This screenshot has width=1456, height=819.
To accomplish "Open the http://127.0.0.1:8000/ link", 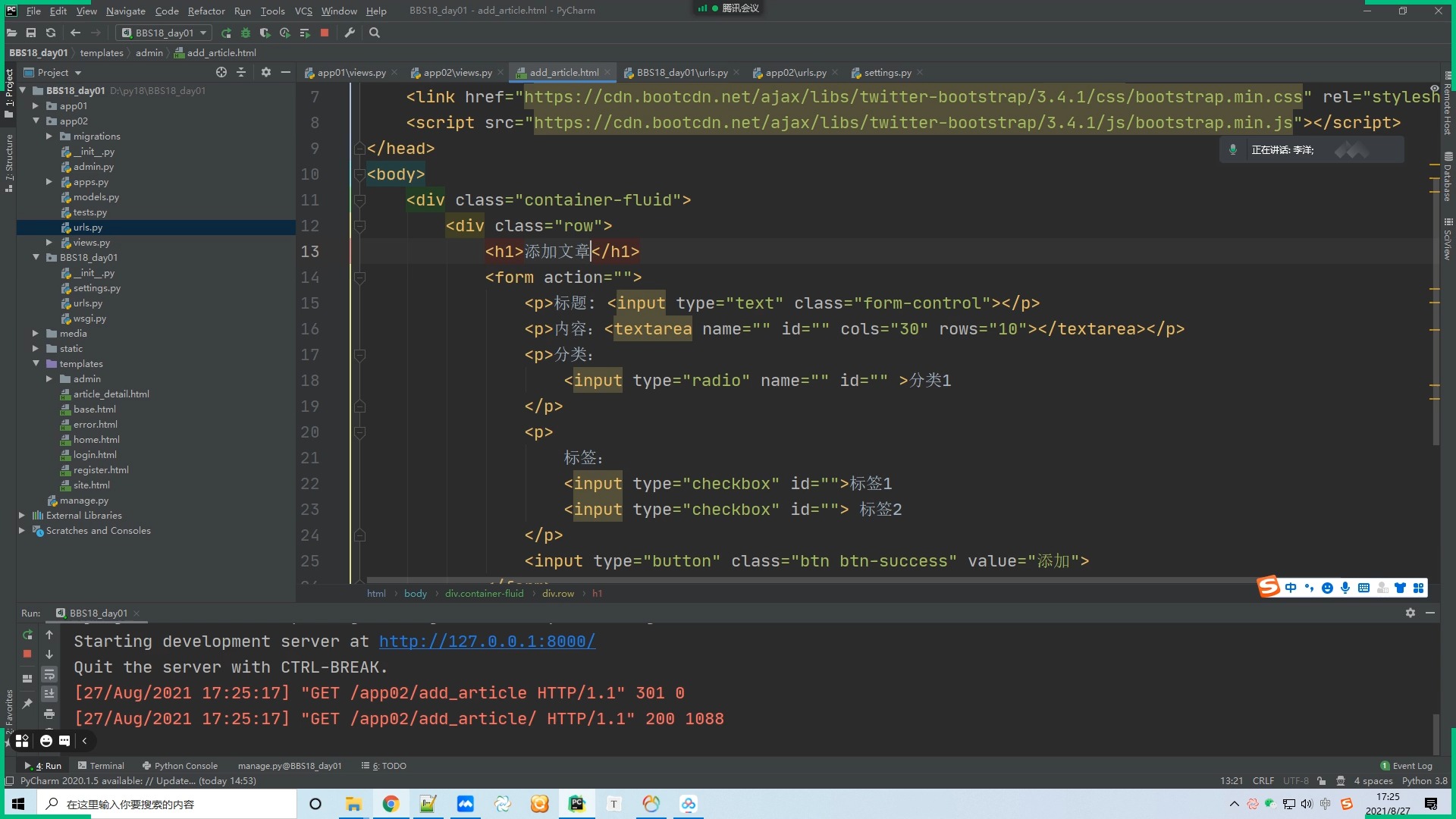I will tap(487, 642).
